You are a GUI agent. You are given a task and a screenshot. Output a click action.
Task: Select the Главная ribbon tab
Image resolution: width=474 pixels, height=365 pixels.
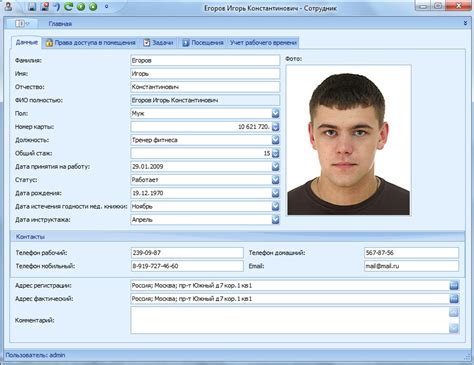[60, 24]
